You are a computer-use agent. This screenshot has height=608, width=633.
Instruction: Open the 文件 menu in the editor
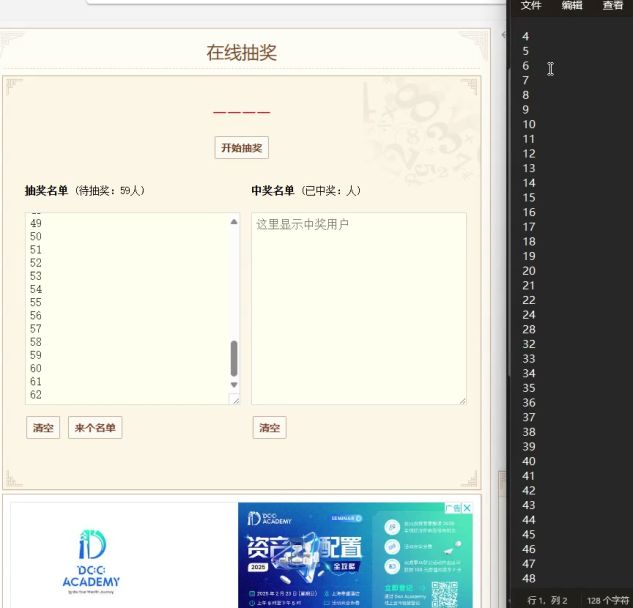point(531,6)
